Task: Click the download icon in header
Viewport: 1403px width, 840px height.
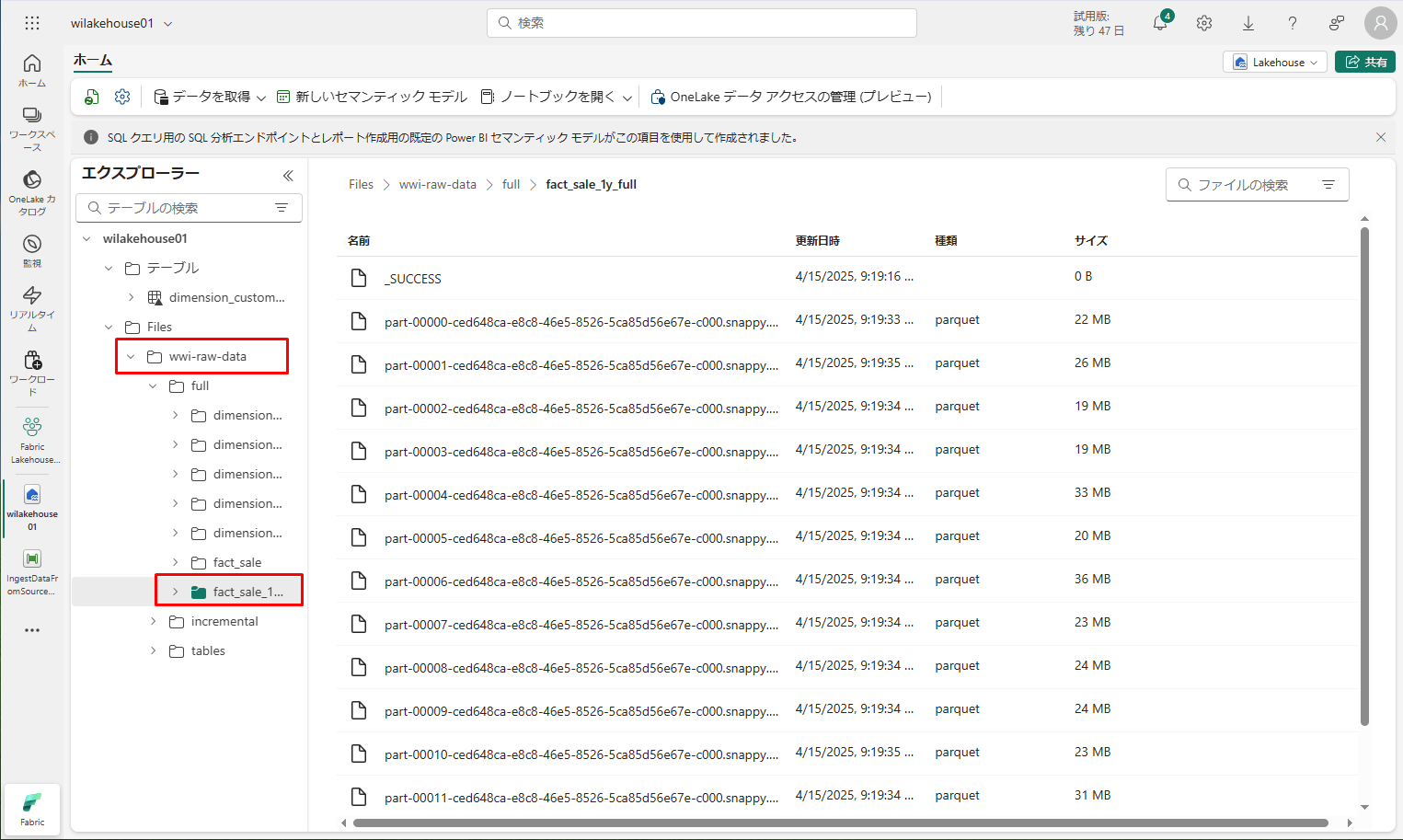Action: click(1248, 23)
